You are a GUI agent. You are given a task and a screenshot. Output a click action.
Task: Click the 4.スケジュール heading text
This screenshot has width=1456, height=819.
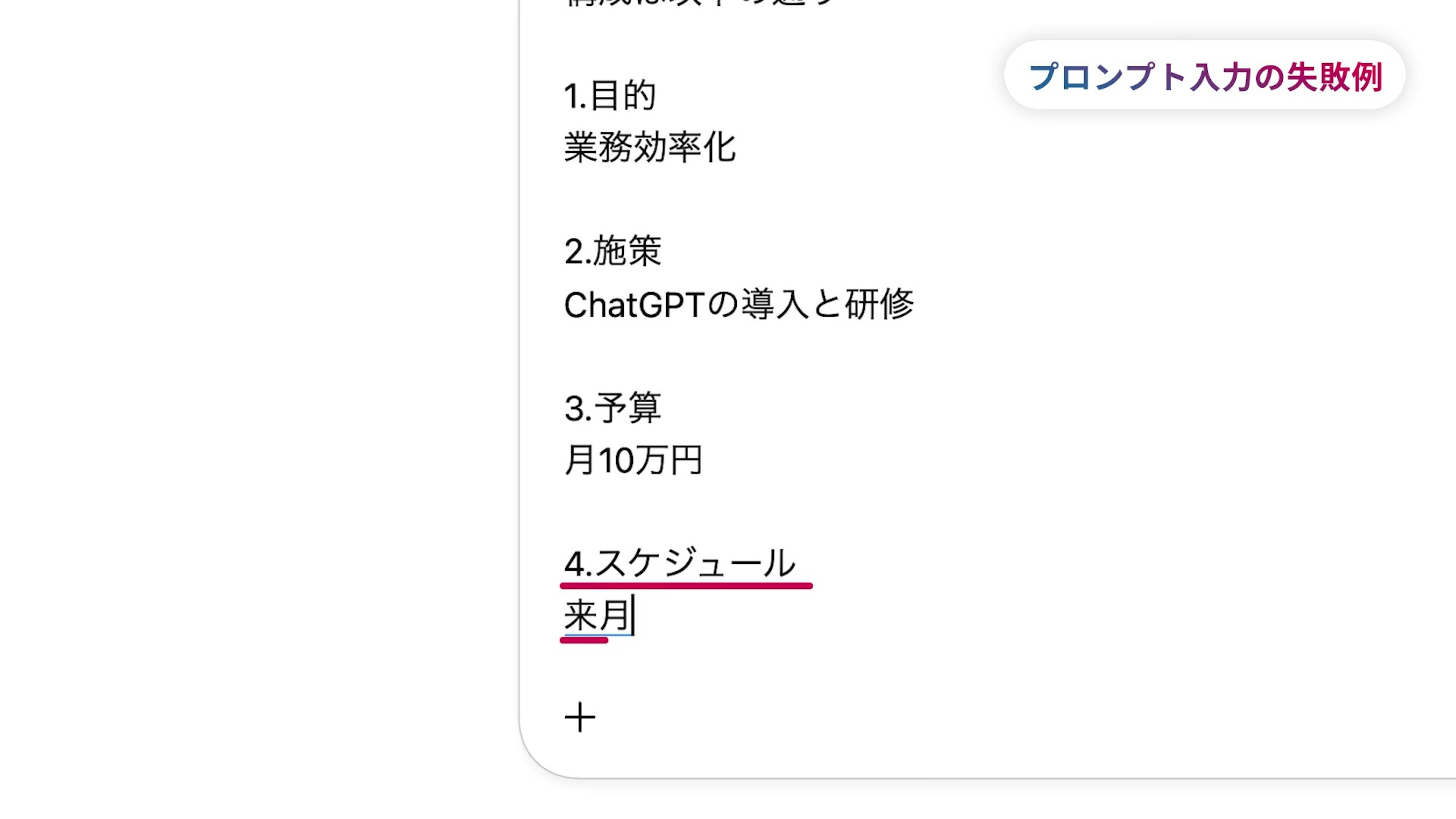point(680,563)
